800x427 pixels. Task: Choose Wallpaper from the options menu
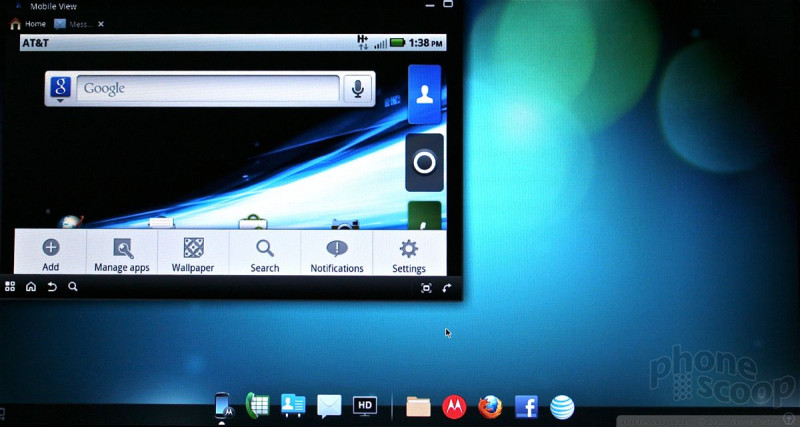coord(193,254)
